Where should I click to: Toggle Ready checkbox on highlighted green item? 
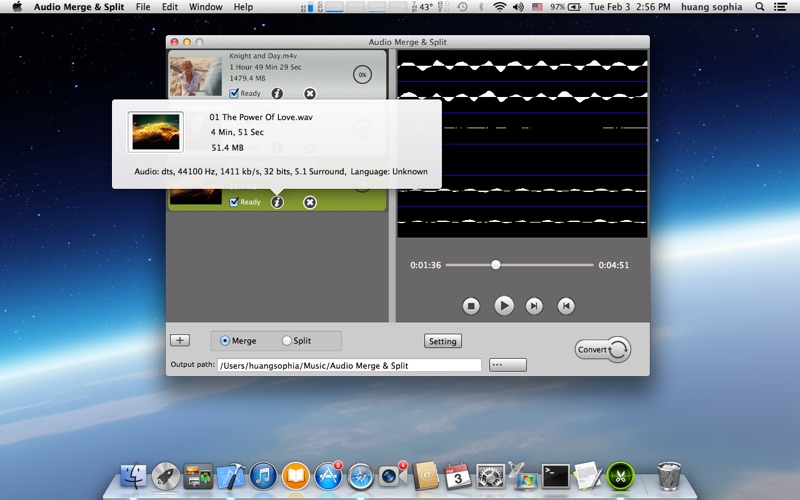[x=234, y=202]
